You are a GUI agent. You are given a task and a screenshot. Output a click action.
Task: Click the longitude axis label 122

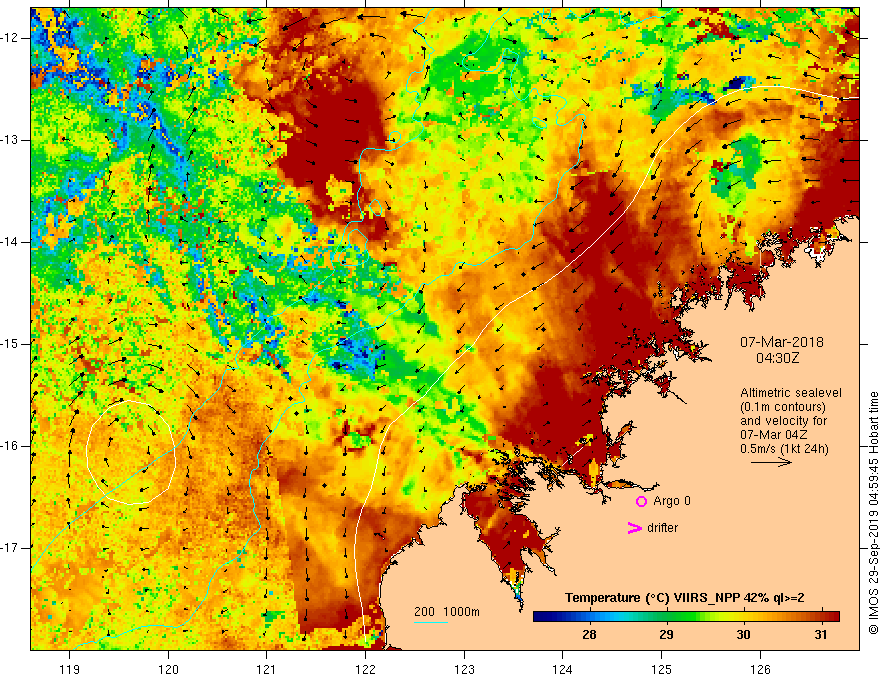coord(365,669)
